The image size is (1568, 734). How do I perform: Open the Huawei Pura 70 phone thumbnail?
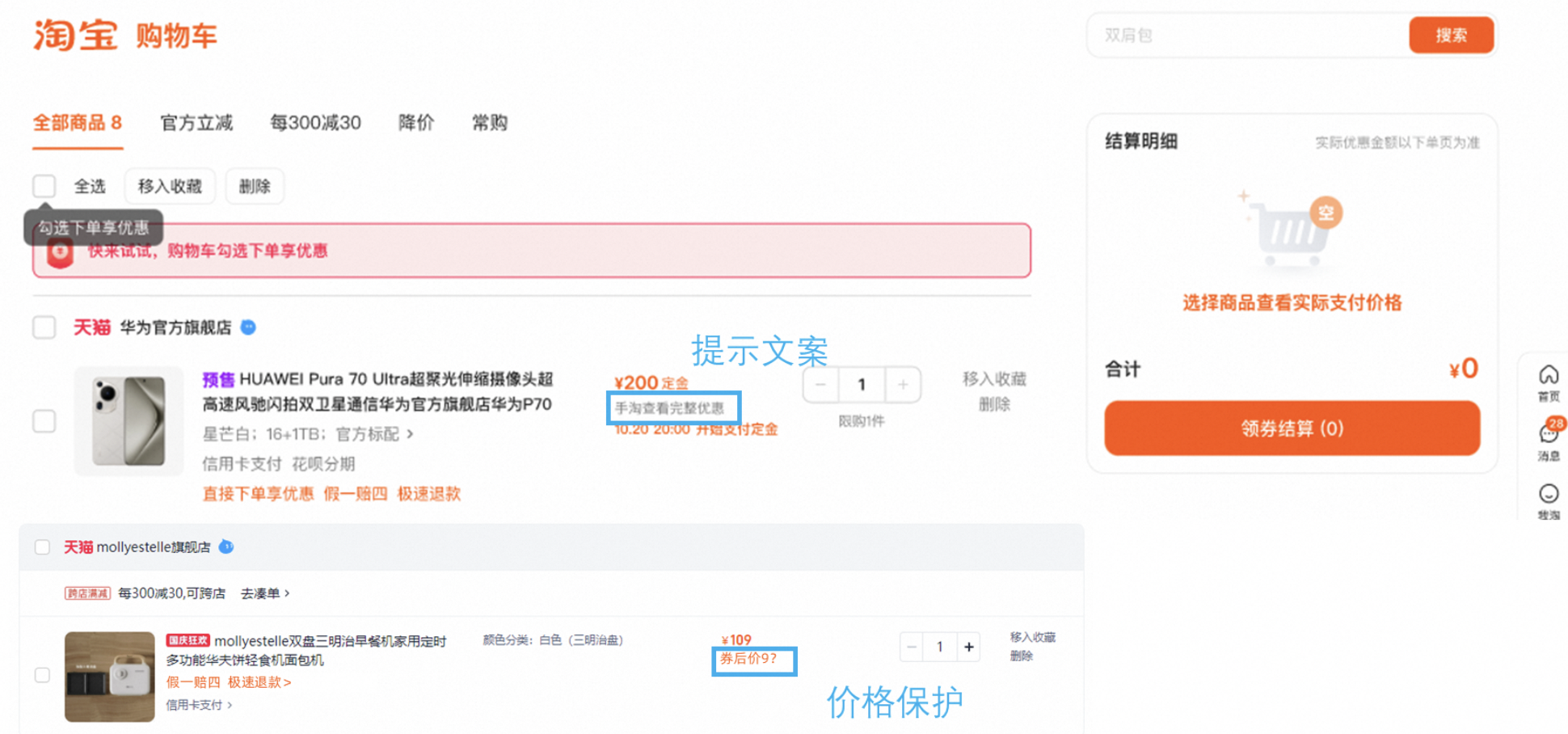[129, 421]
